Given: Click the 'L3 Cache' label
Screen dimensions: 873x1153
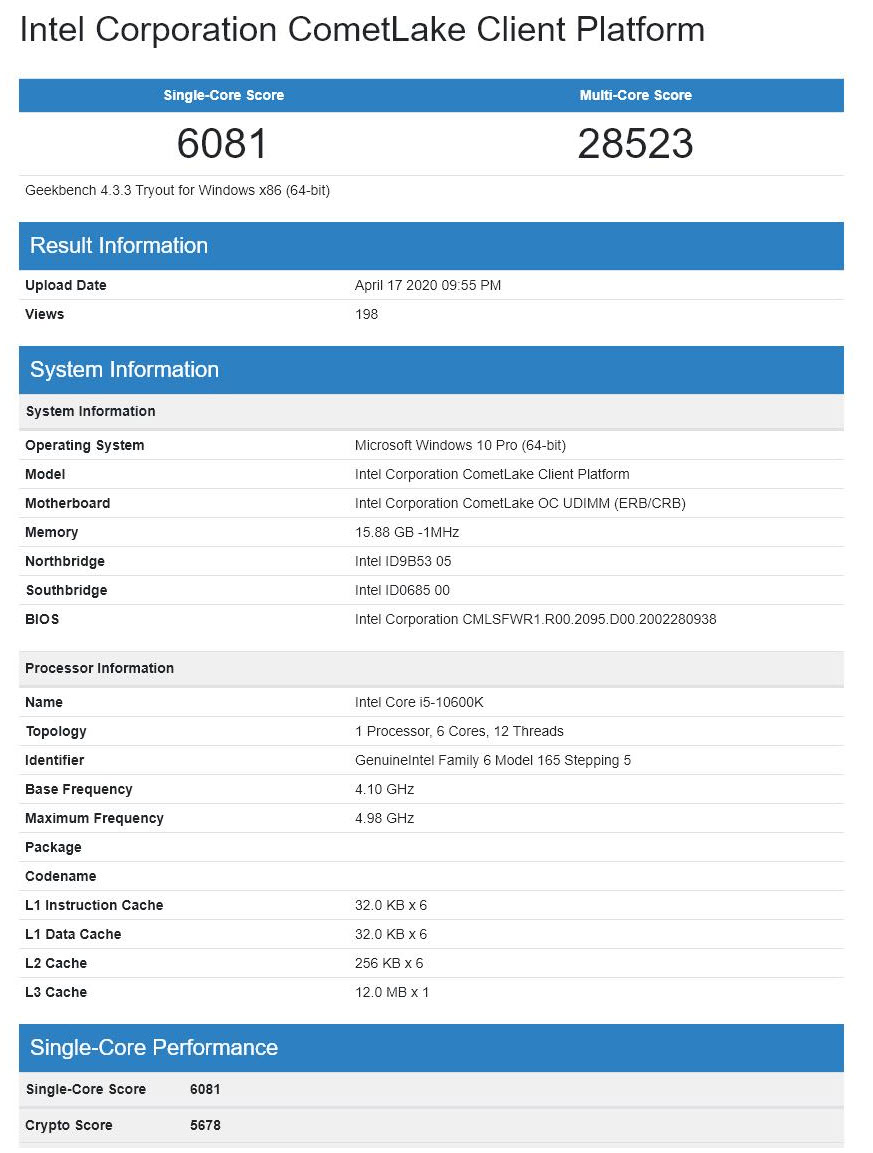Looking at the screenshot, I should [56, 993].
